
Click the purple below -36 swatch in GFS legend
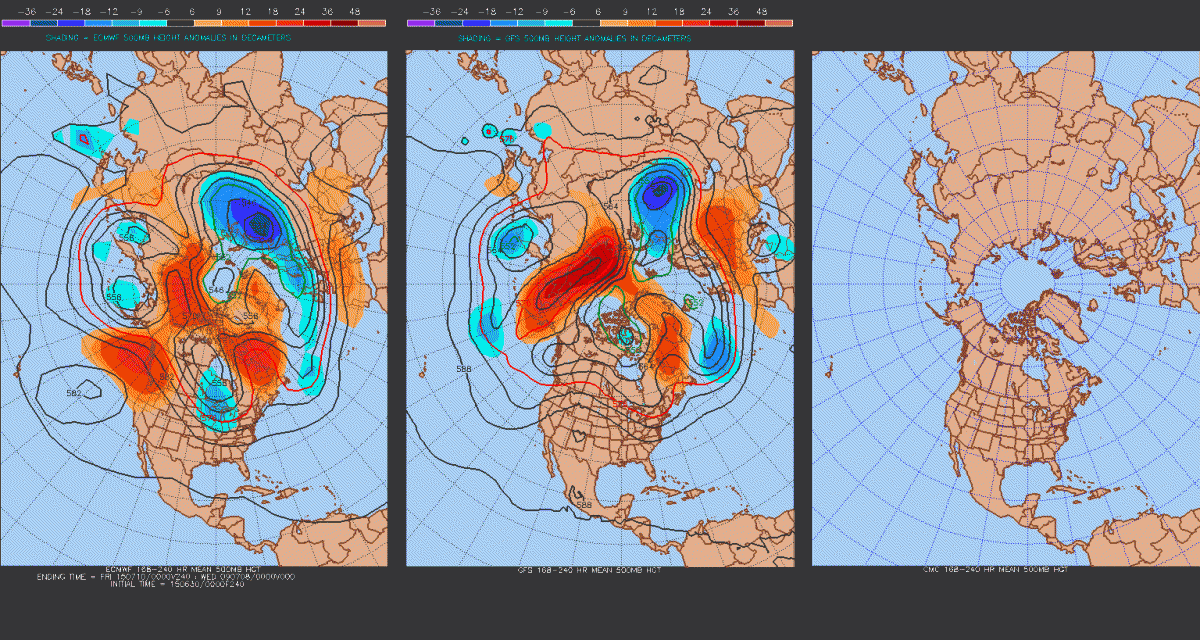[x=421, y=23]
